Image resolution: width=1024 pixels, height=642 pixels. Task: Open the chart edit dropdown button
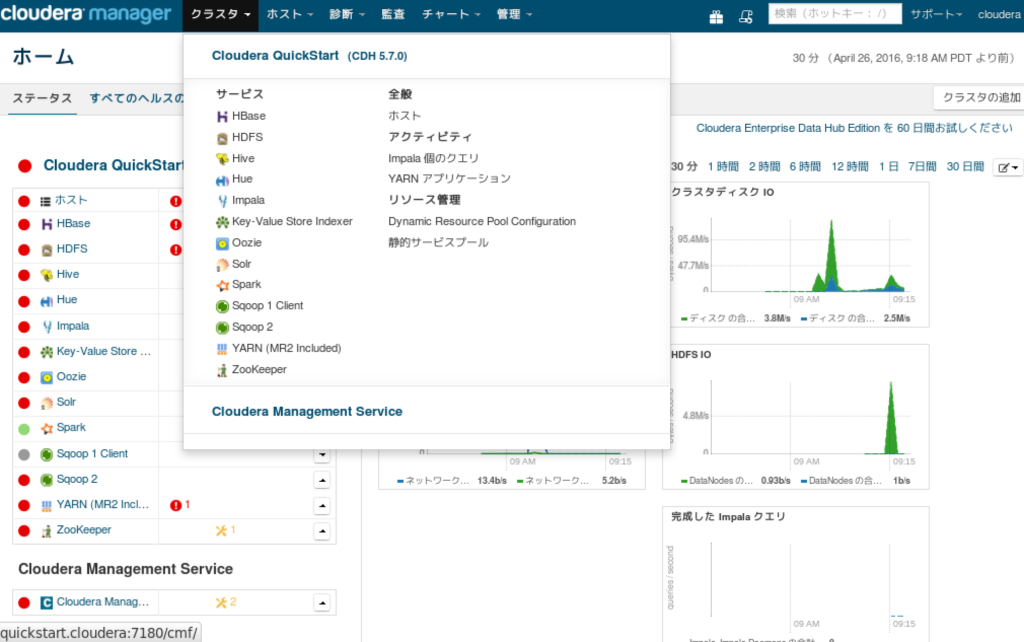coord(1008,168)
